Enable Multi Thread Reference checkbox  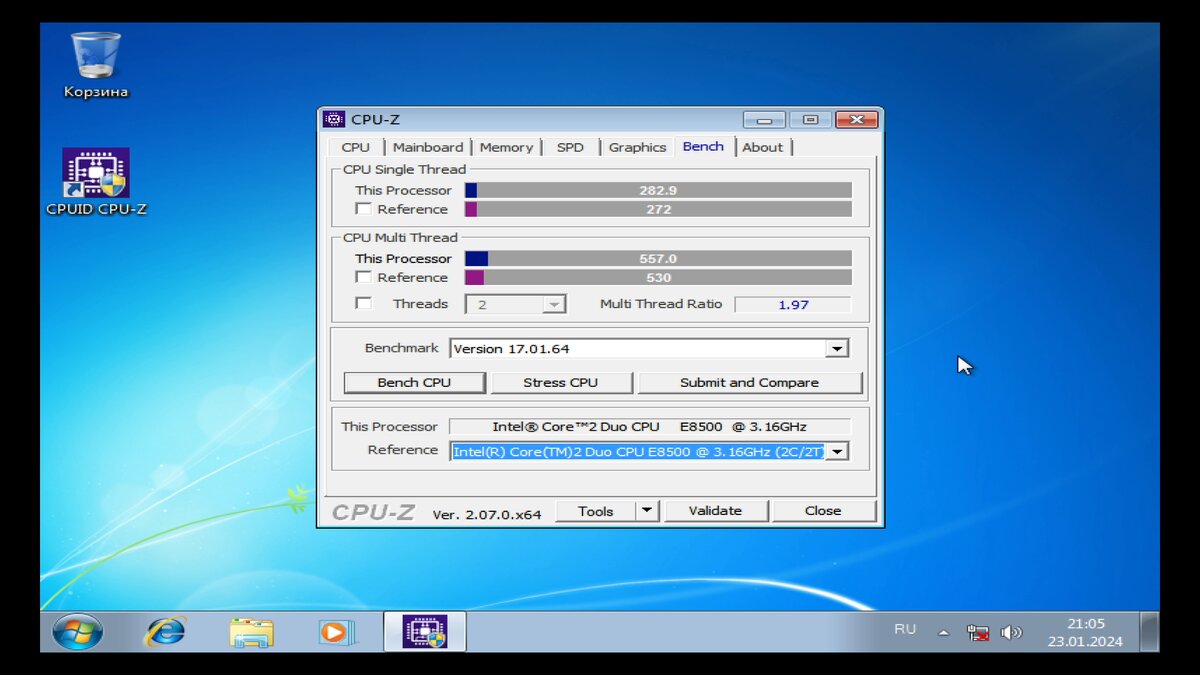click(x=364, y=277)
